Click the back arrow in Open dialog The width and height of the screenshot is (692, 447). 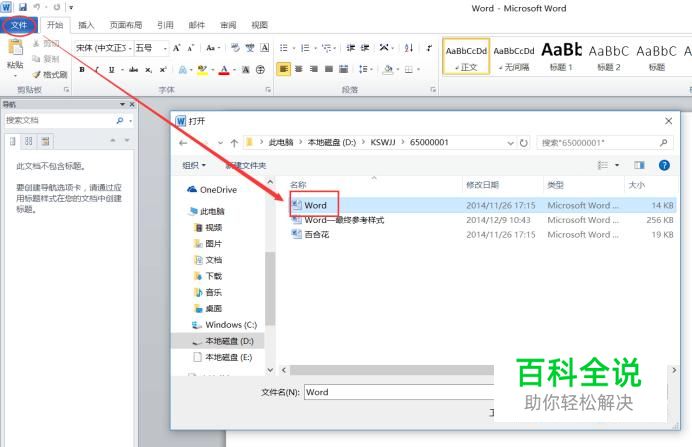(x=183, y=143)
